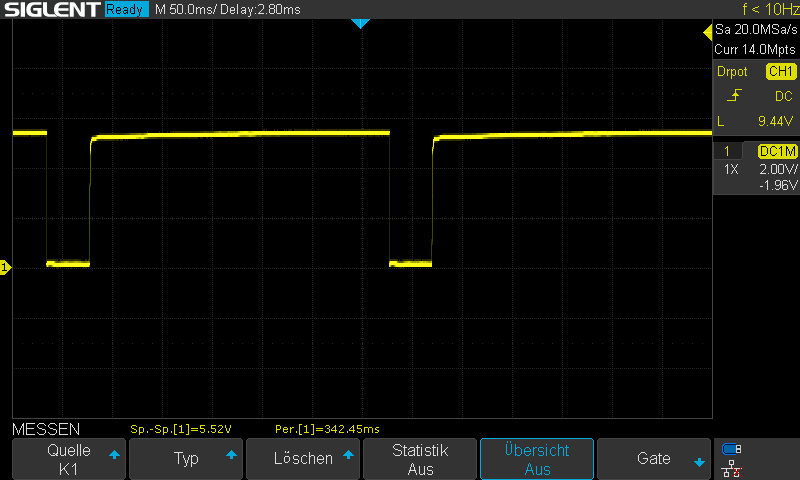Click the Sp.-Sp.[1]=5.52V measurement
Image resolution: width=800 pixels, height=480 pixels.
coord(181,429)
